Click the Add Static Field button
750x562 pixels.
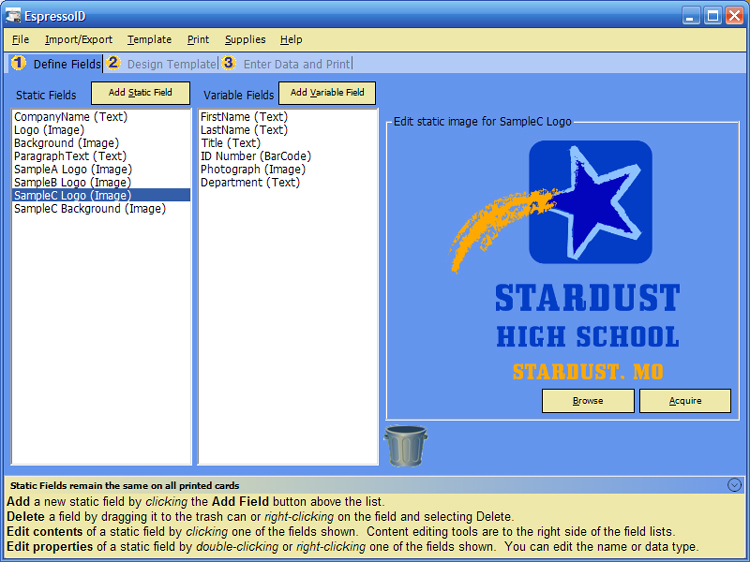140,93
